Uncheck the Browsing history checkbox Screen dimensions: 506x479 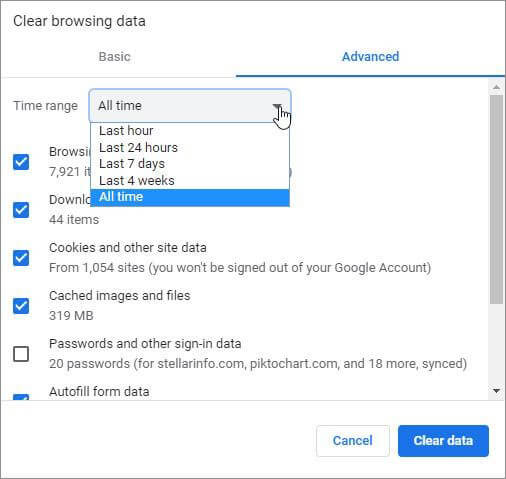pyautogui.click(x=21, y=162)
